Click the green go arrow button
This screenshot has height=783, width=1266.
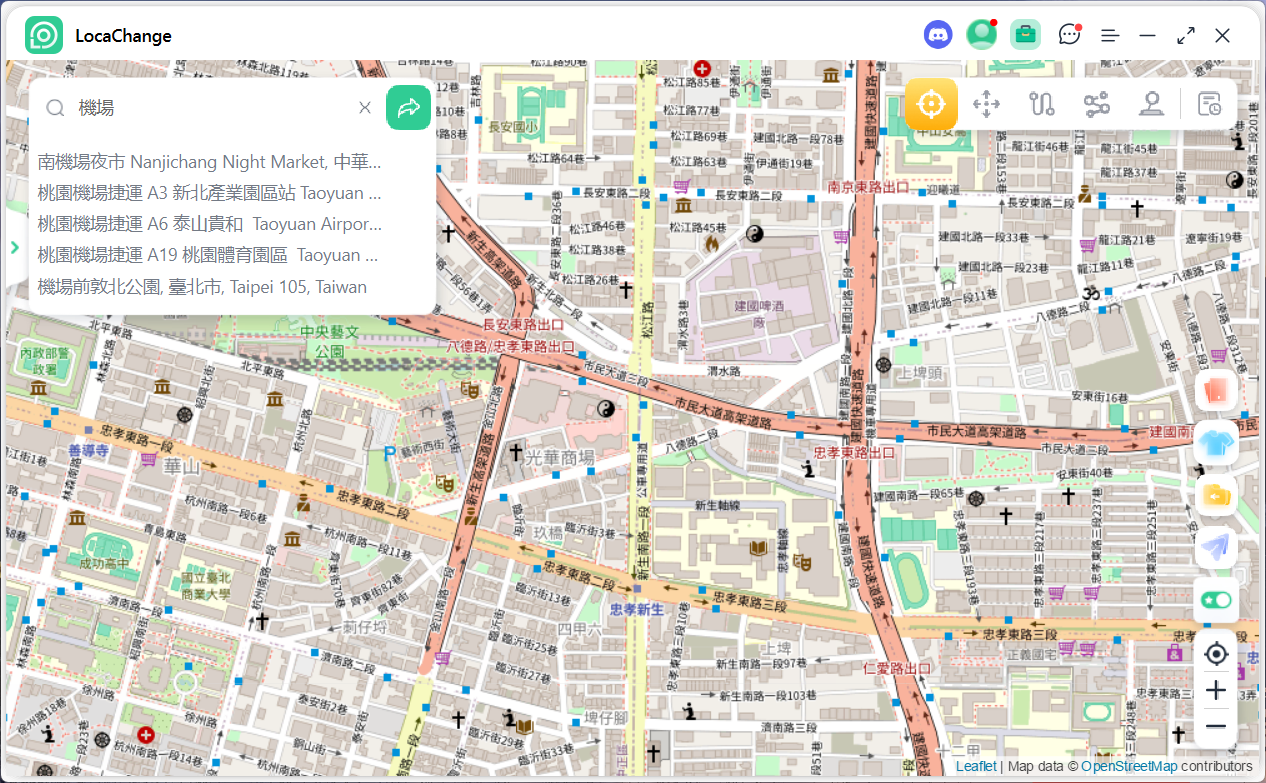click(408, 108)
